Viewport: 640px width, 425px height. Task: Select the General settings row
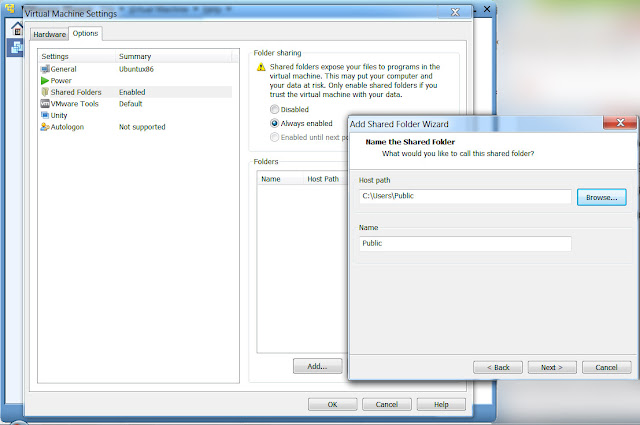(x=136, y=69)
